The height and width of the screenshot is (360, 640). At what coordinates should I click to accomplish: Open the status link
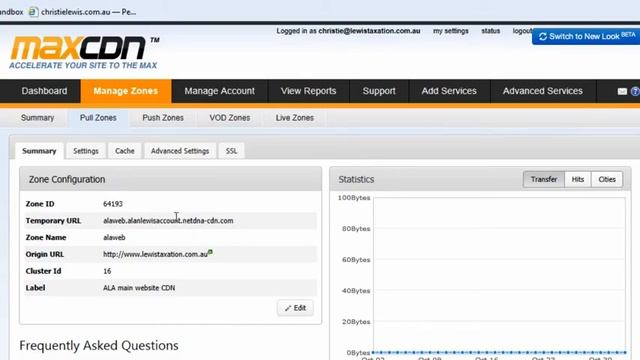click(x=491, y=31)
